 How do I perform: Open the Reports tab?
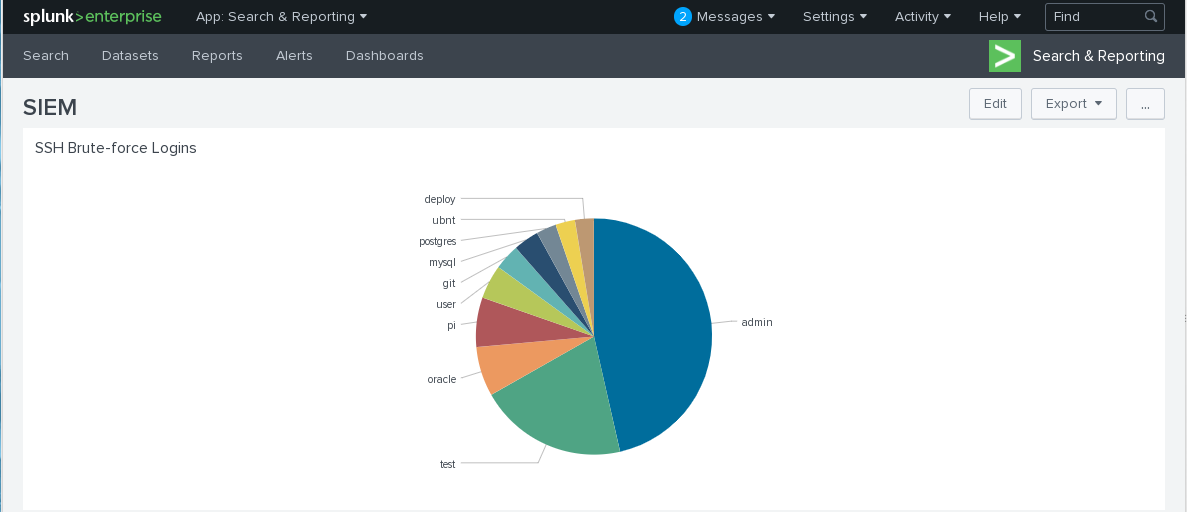pyautogui.click(x=217, y=56)
